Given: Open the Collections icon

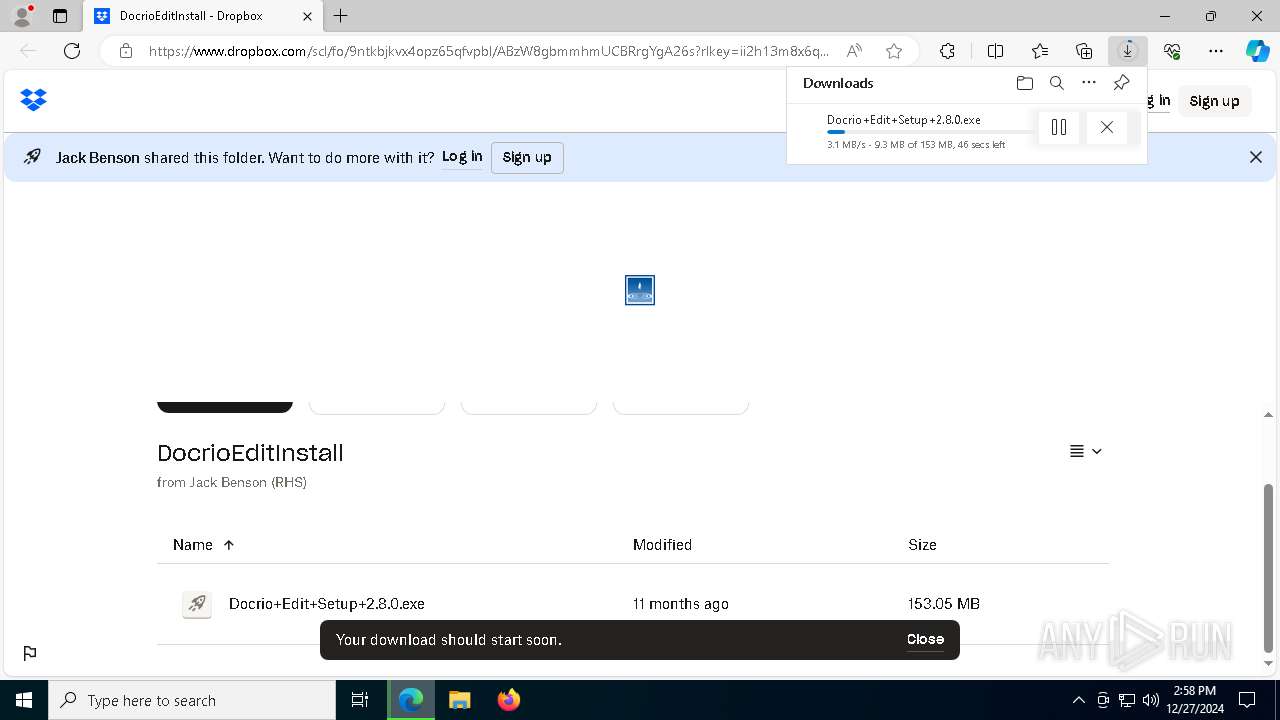Looking at the screenshot, I should tap(1084, 51).
